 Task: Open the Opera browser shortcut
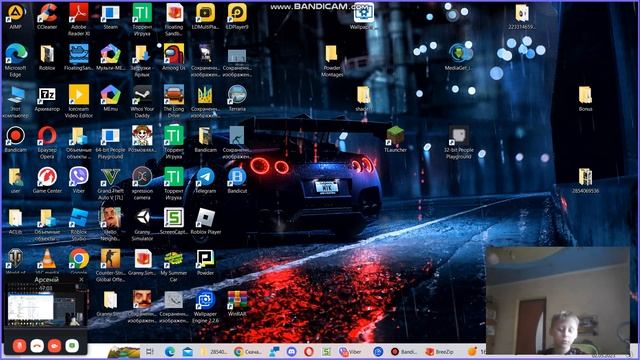47,136
